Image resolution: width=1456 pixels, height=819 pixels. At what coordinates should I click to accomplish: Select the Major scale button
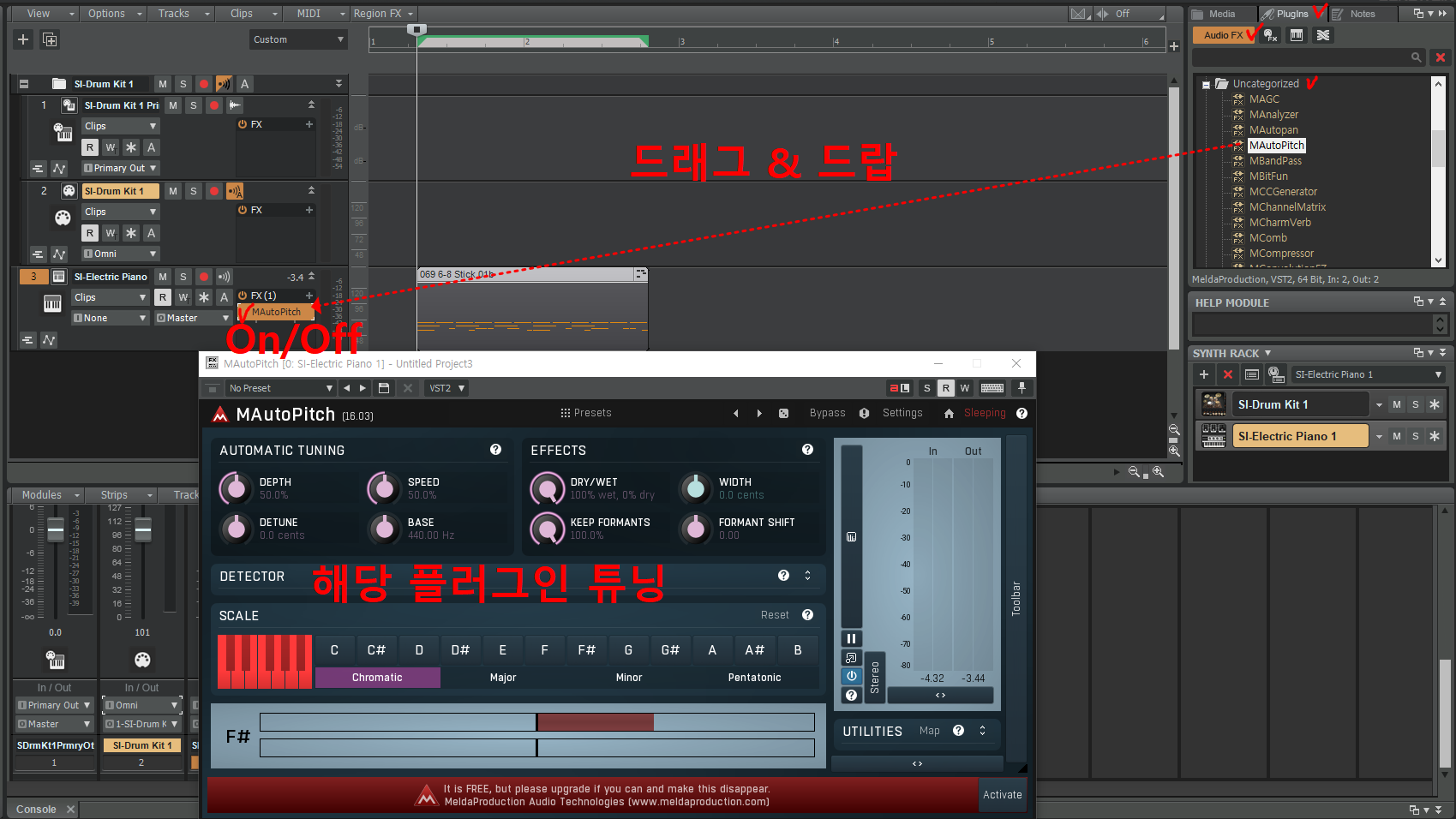503,678
